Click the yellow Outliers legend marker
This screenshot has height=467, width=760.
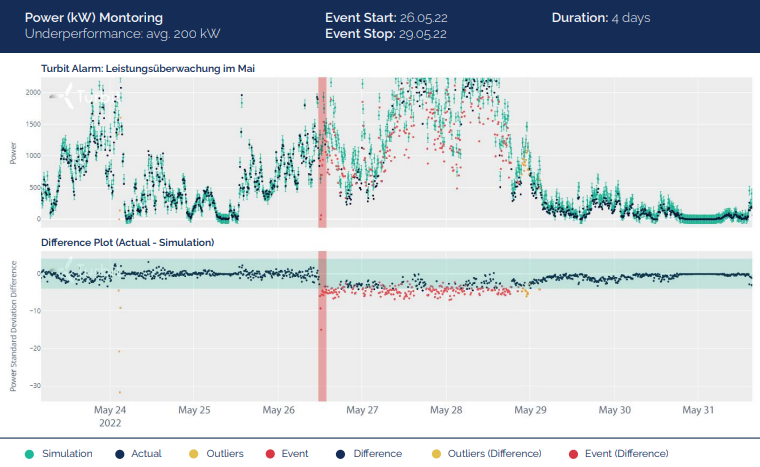[193, 453]
